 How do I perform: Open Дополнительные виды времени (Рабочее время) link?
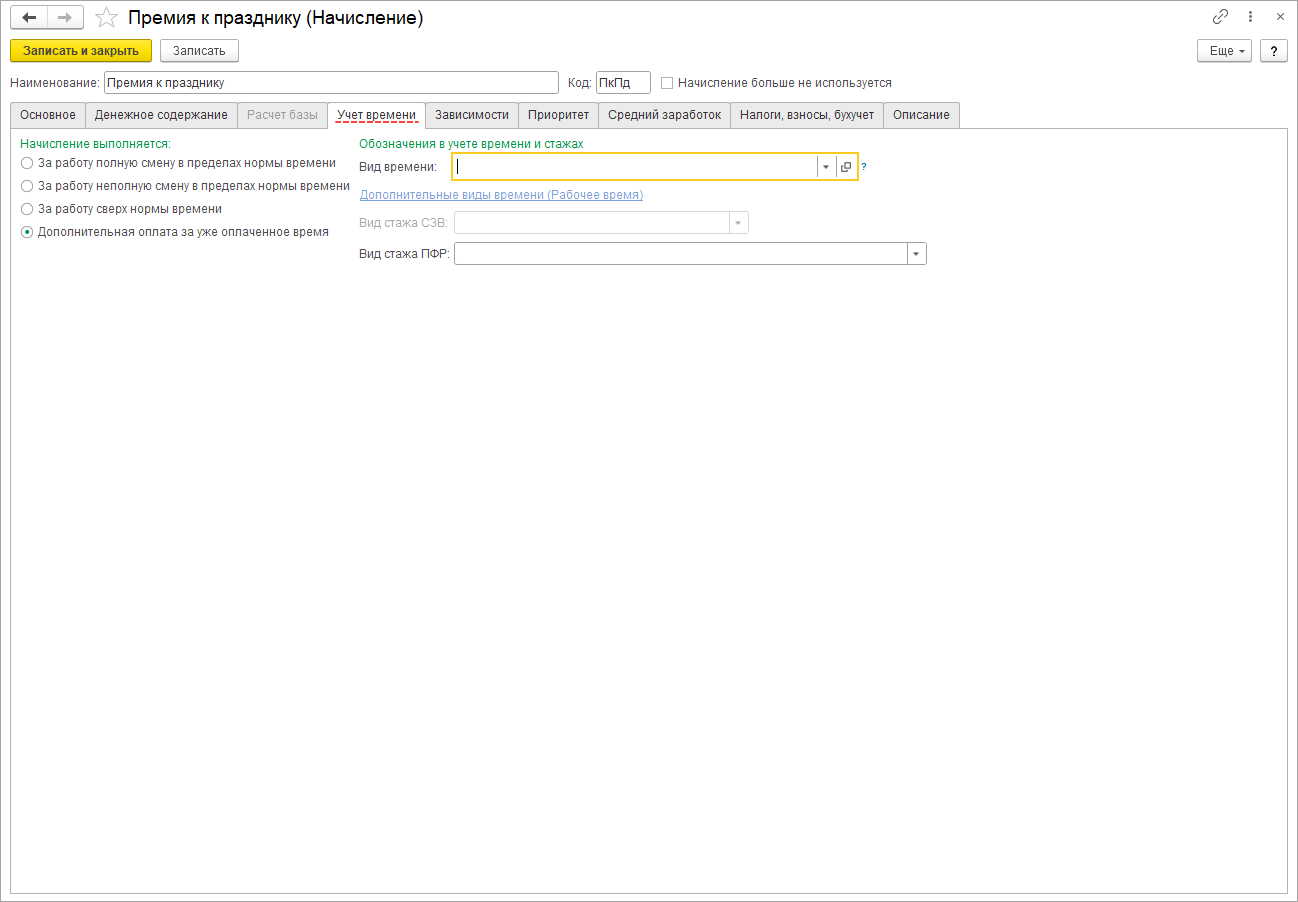501,195
